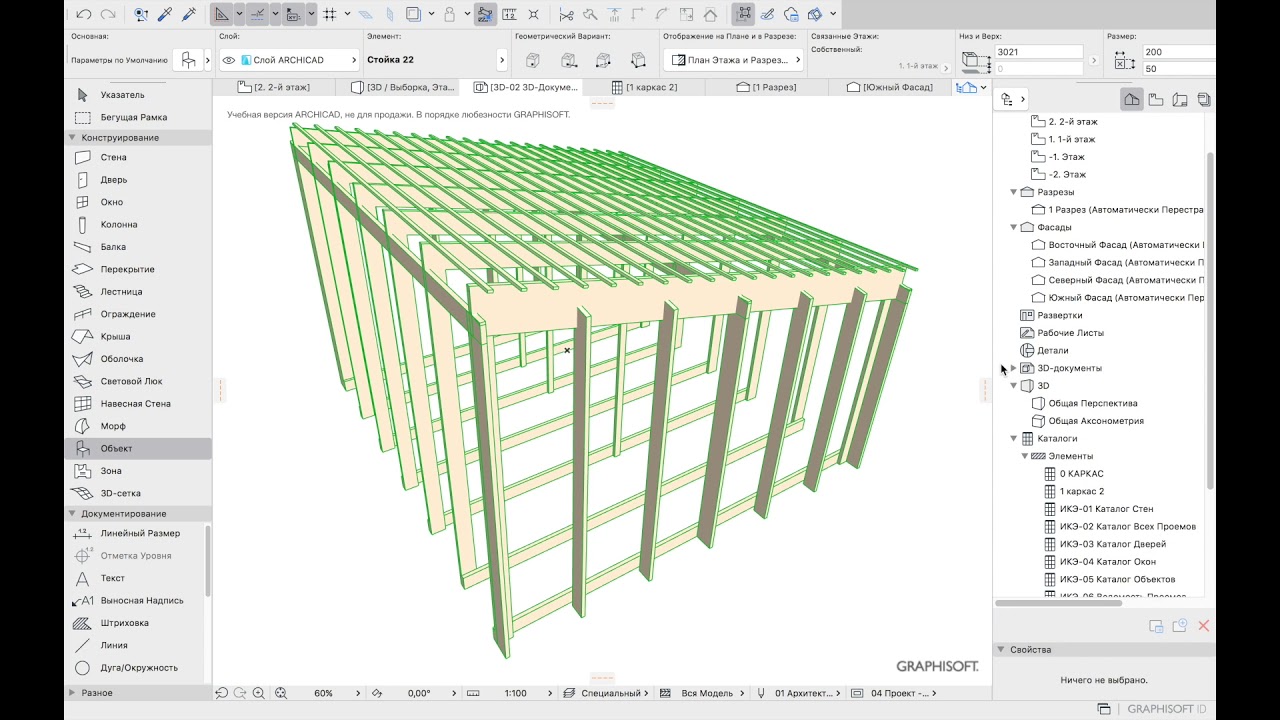Select the Перекрытие slab tool

coord(138,269)
